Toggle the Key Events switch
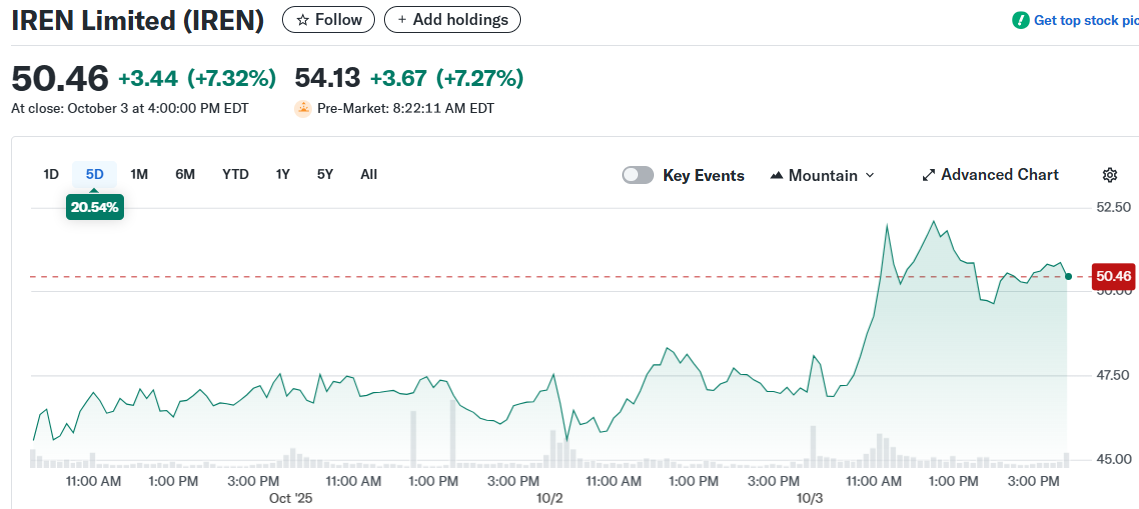The height and width of the screenshot is (509, 1139). [638, 175]
